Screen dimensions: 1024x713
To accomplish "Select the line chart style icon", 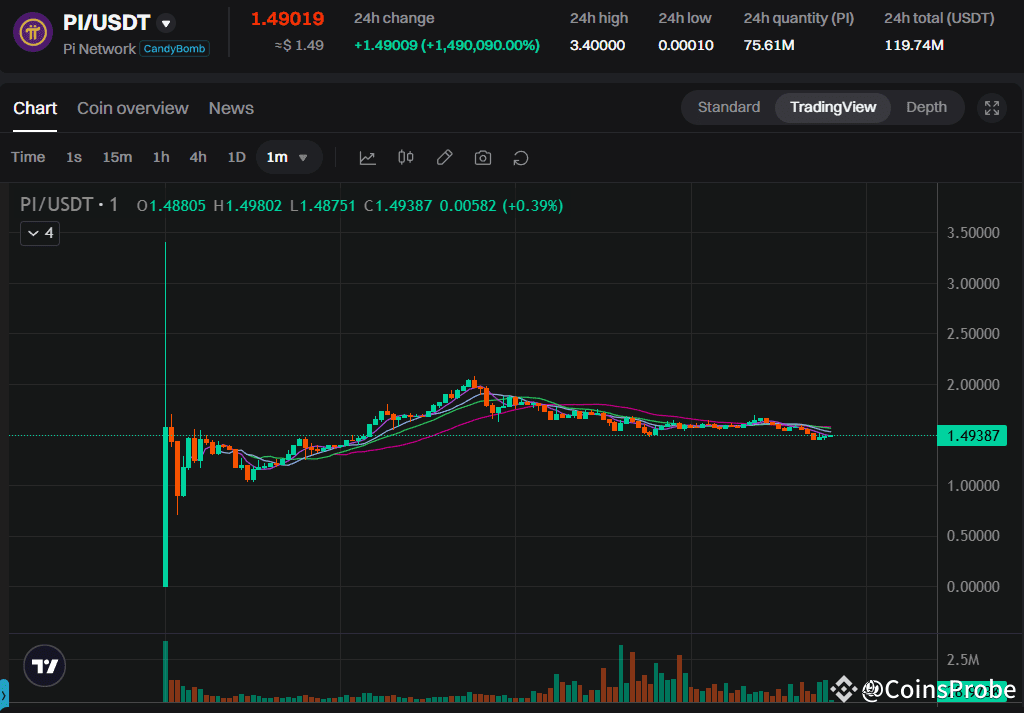I will (367, 157).
